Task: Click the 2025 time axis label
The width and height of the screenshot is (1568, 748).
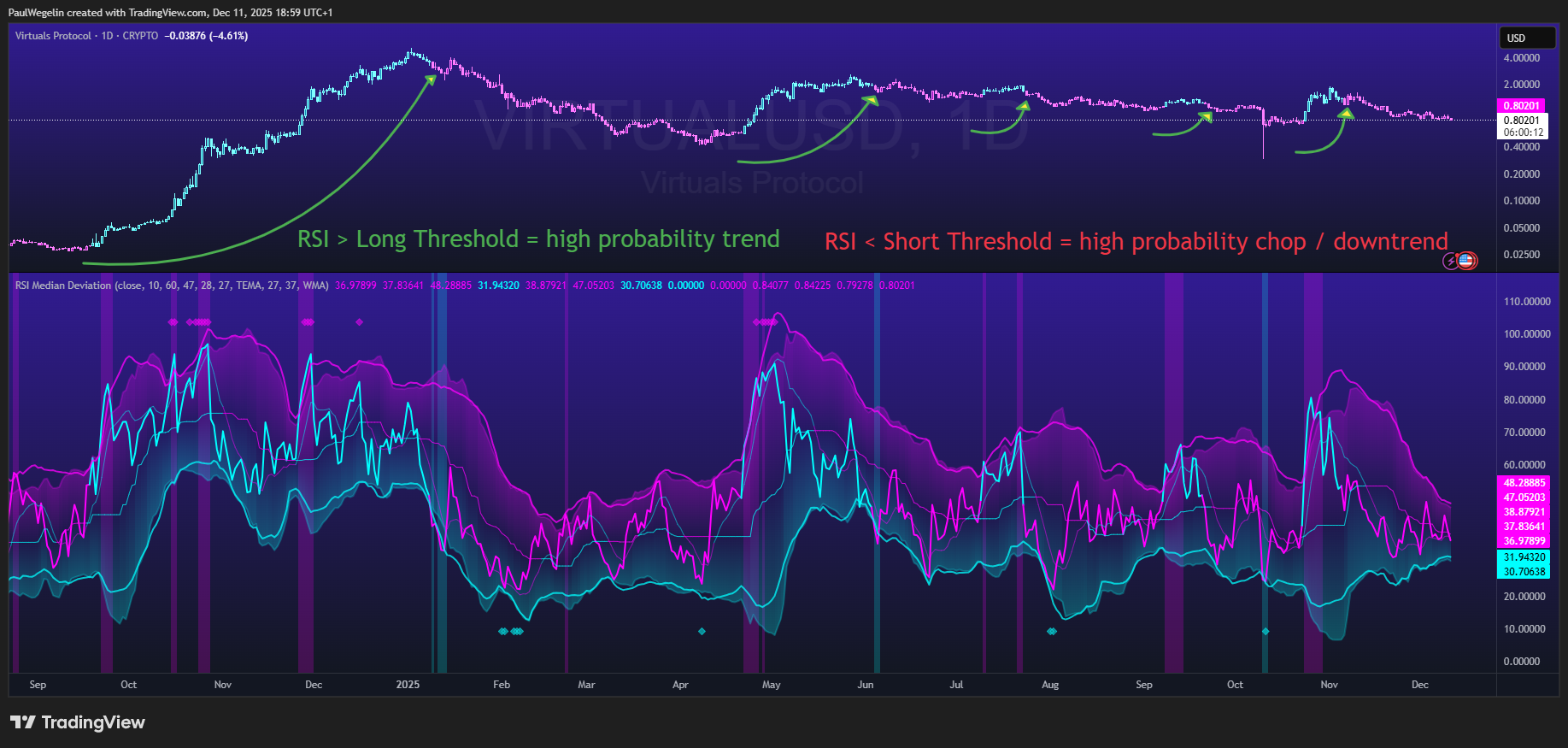Action: pos(408,685)
